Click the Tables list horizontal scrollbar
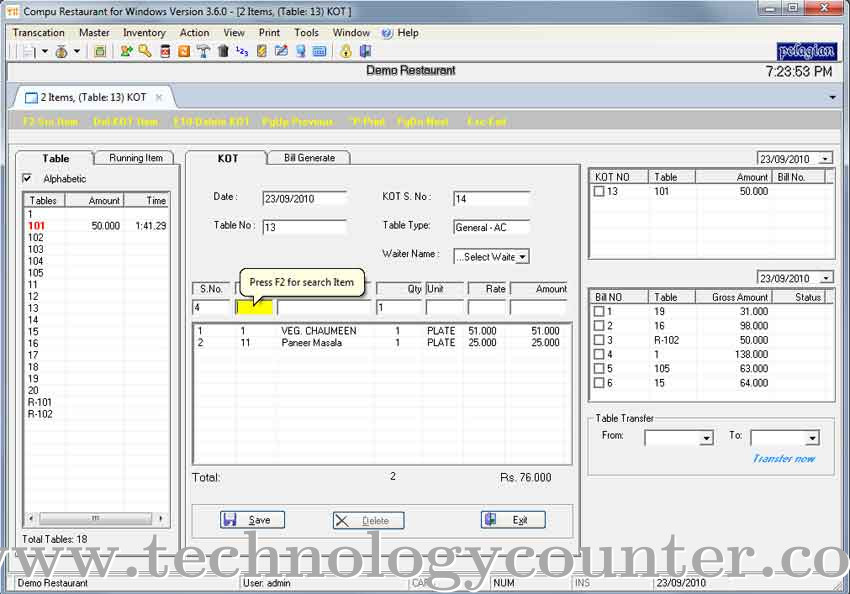This screenshot has height=594, width=850. (96, 519)
